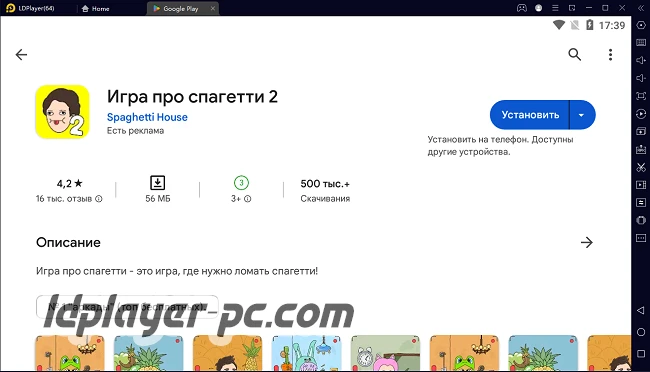
Task: Click the Wi-Fi status icon
Action: 559,25
